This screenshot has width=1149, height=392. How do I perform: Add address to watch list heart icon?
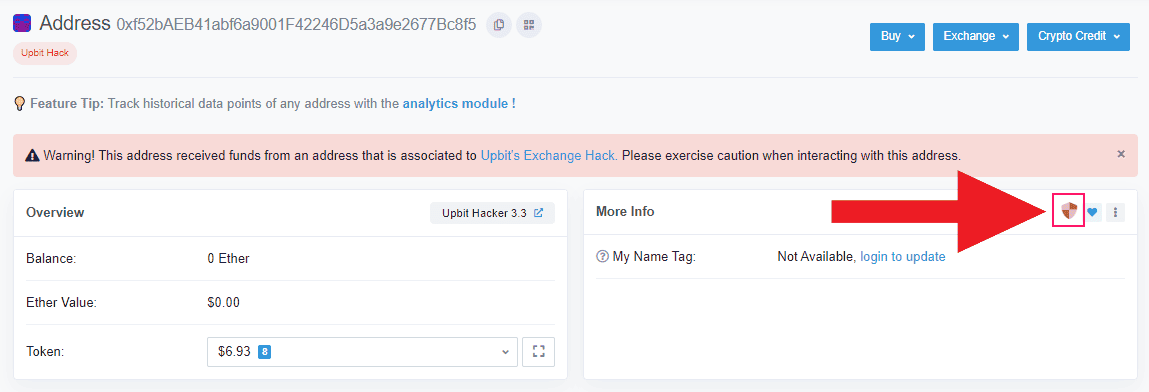(1093, 212)
